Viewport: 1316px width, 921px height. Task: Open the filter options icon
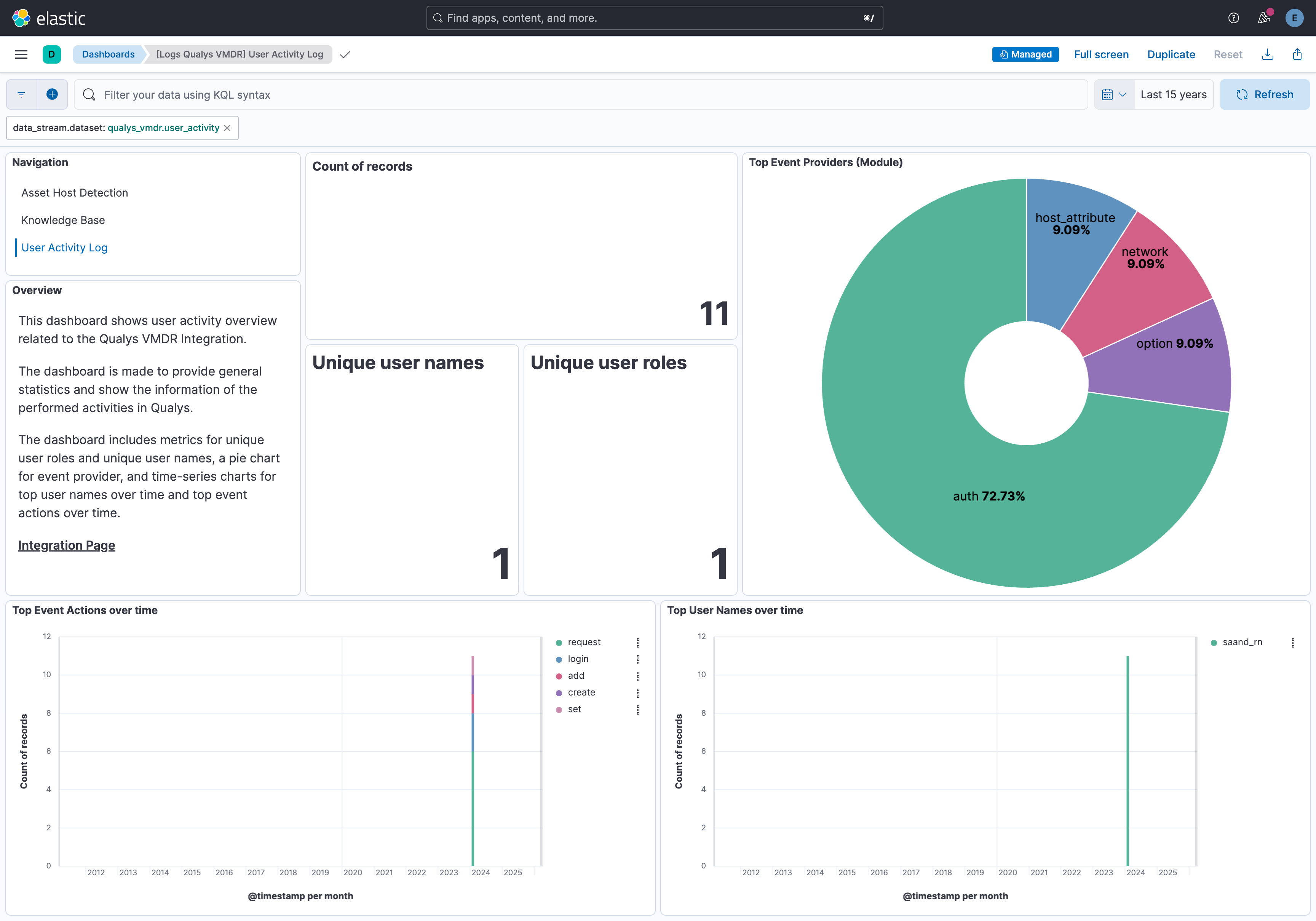[x=21, y=94]
